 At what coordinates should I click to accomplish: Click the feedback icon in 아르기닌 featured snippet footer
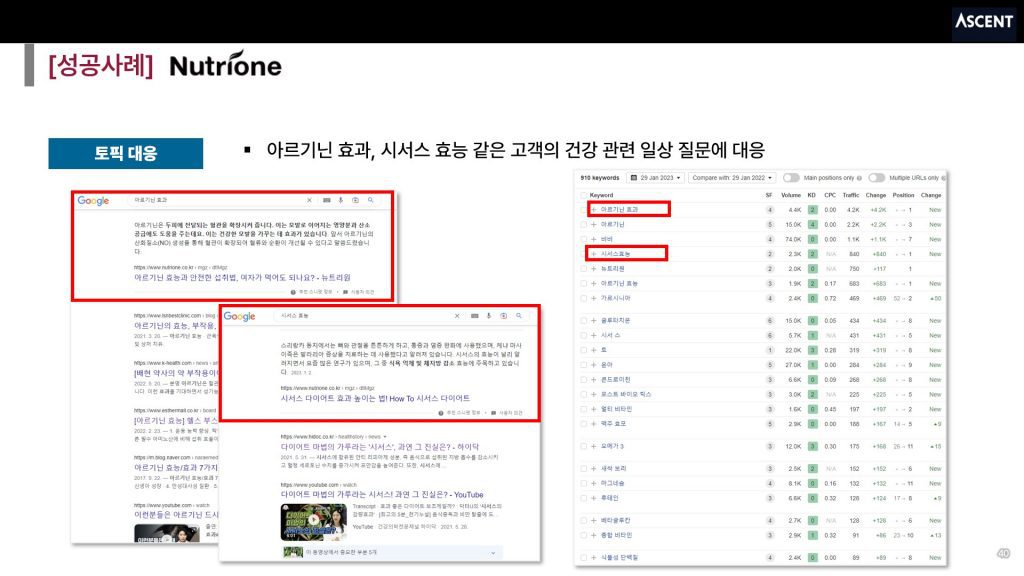345,292
